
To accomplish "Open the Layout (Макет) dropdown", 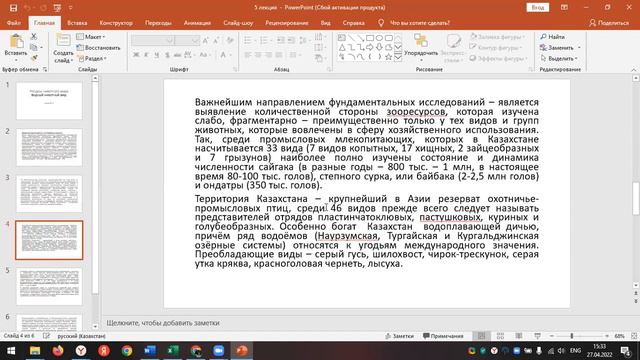I will (91, 37).
